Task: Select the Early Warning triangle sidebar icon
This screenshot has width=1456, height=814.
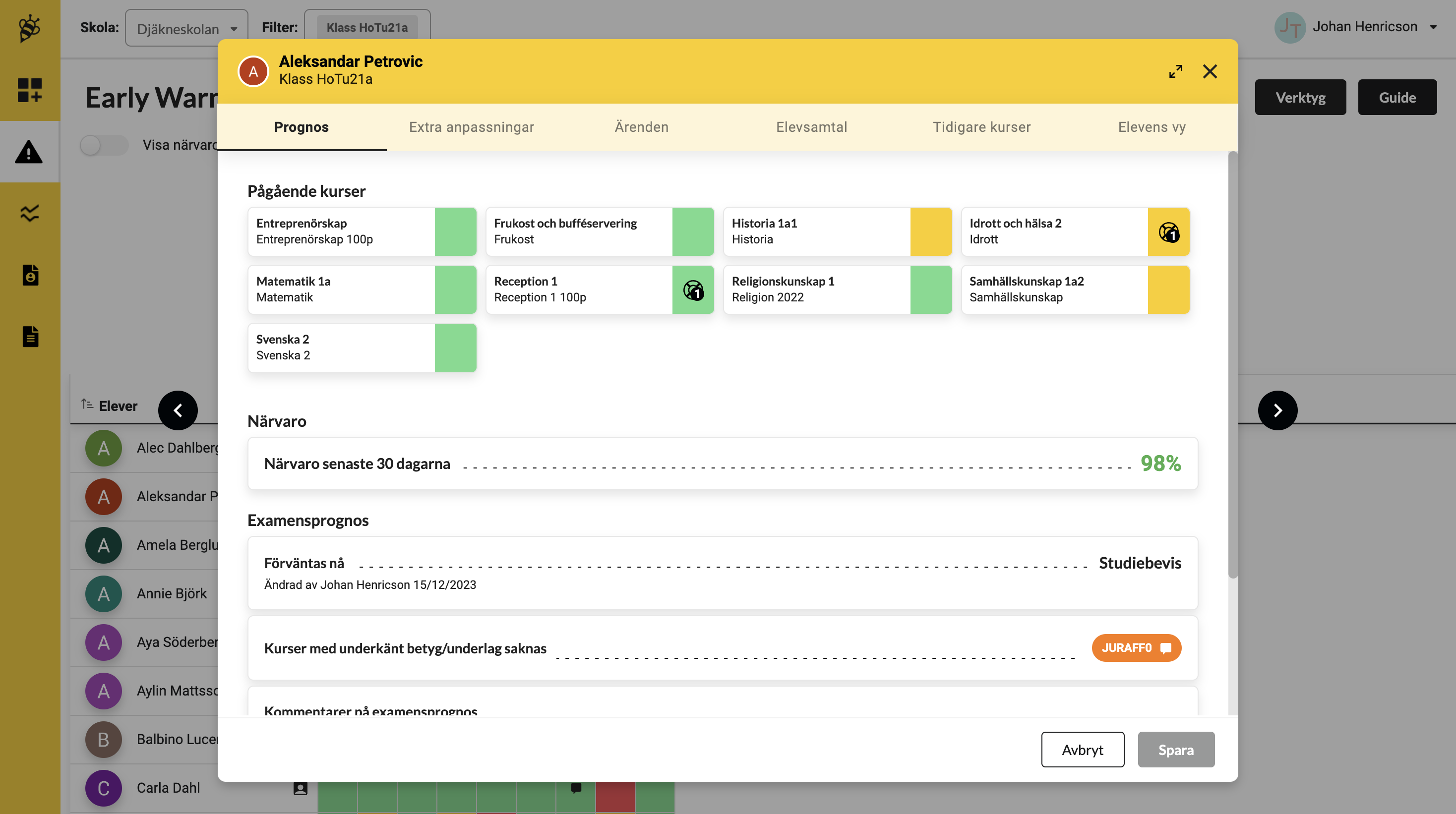Action: (x=29, y=152)
